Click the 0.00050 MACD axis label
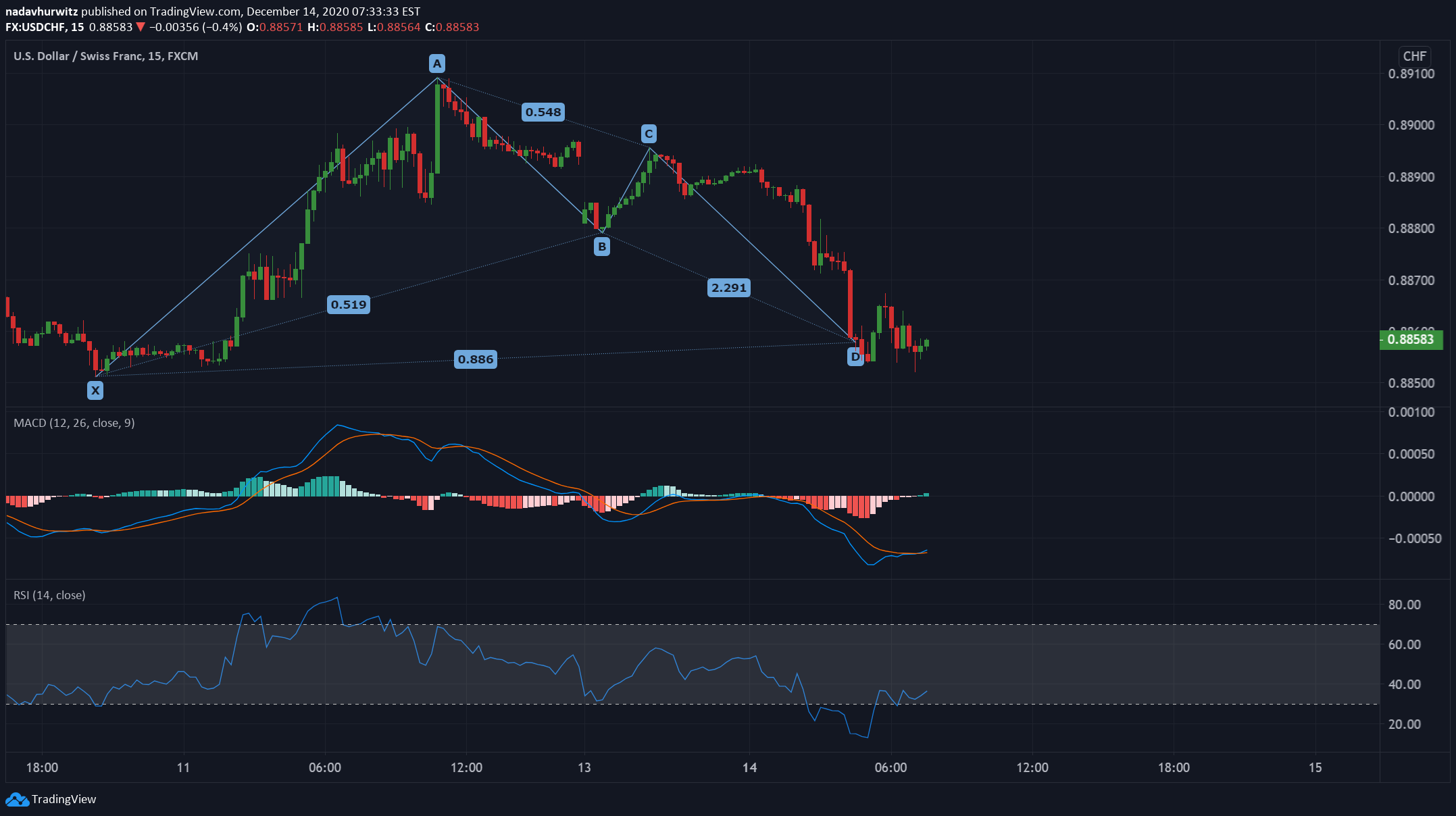Viewport: 1456px width, 816px height. pos(1411,454)
